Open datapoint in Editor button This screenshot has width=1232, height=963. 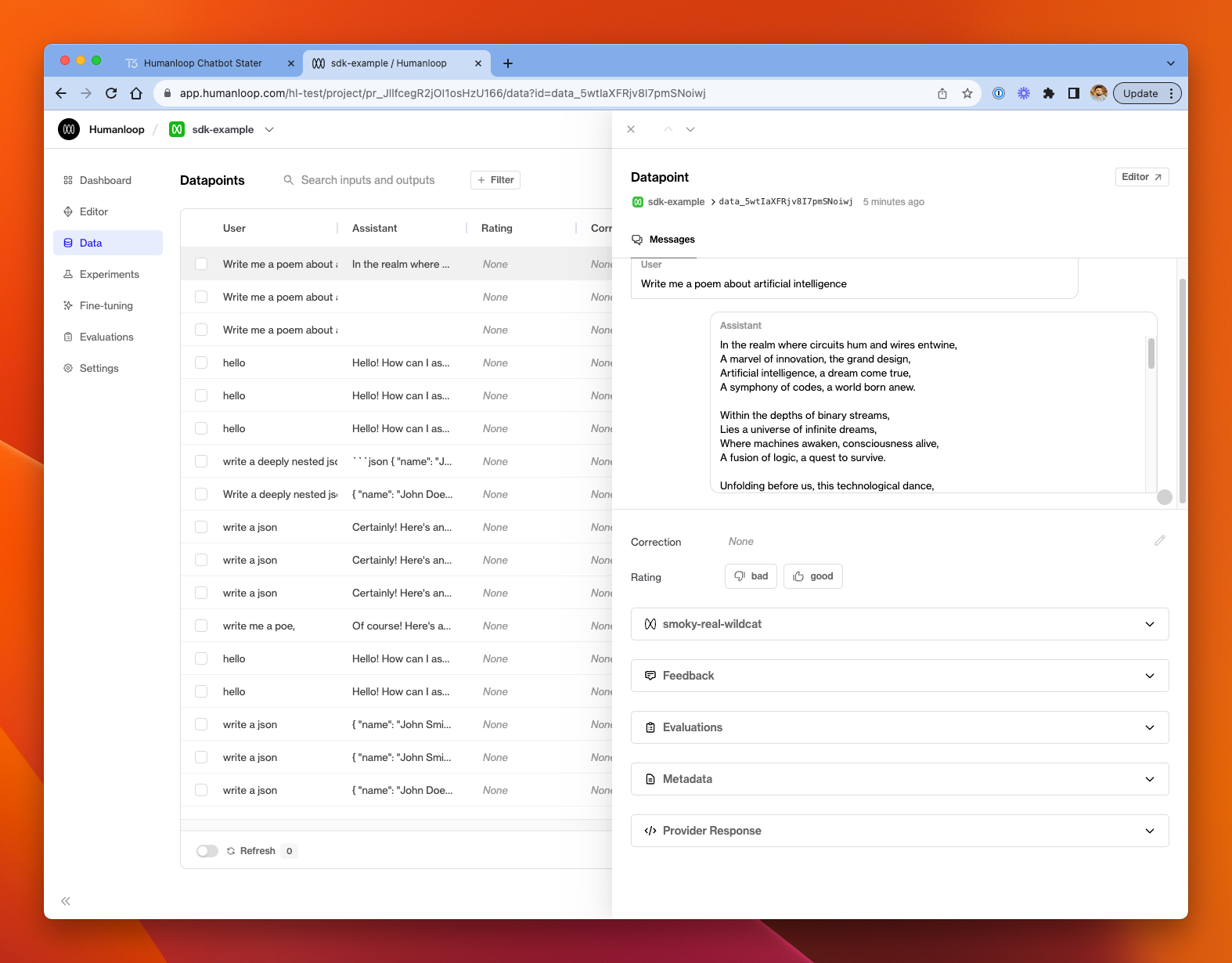pos(1142,177)
